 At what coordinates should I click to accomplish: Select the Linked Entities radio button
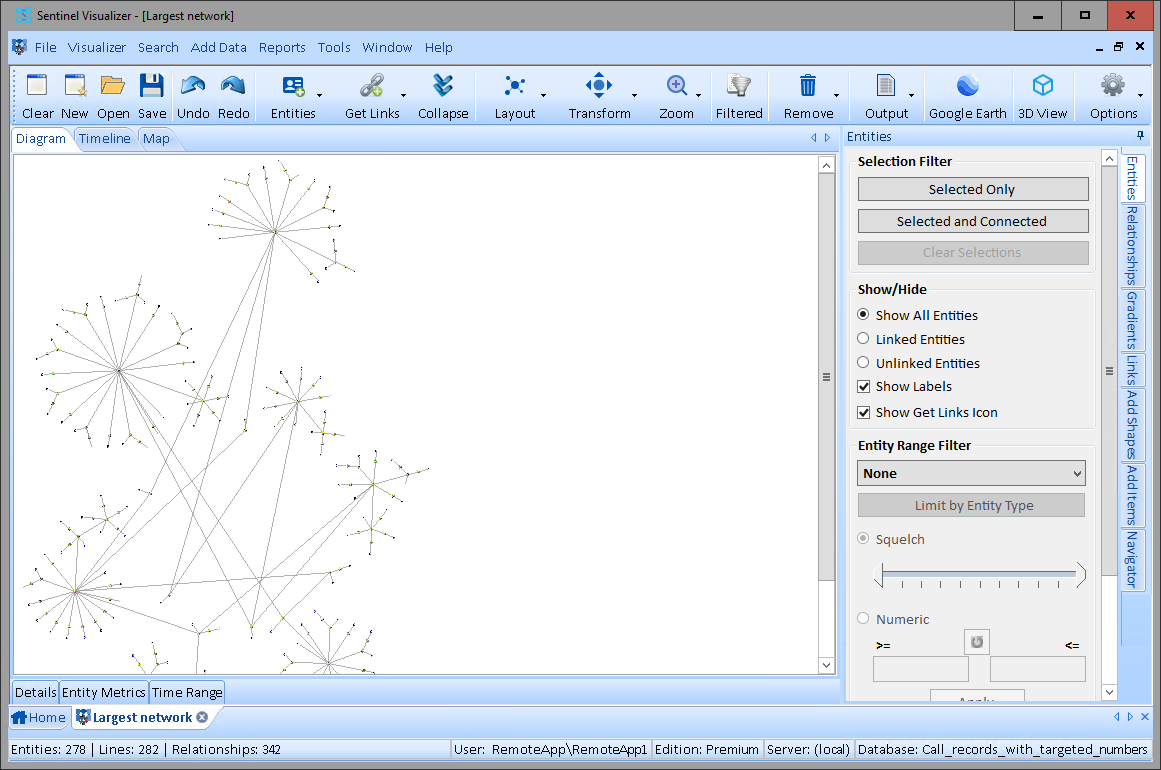(863, 338)
